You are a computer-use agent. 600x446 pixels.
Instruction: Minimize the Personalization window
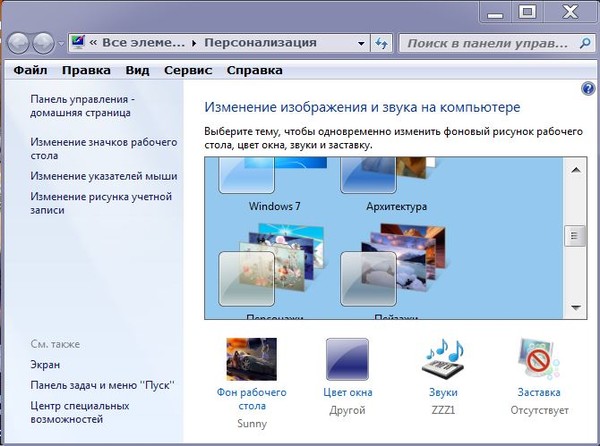(x=495, y=12)
